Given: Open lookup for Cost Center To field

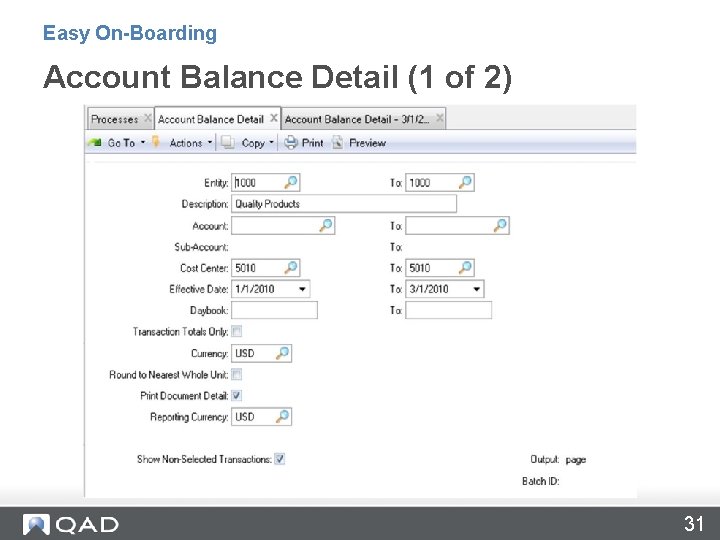Looking at the screenshot, I should 465,268.
